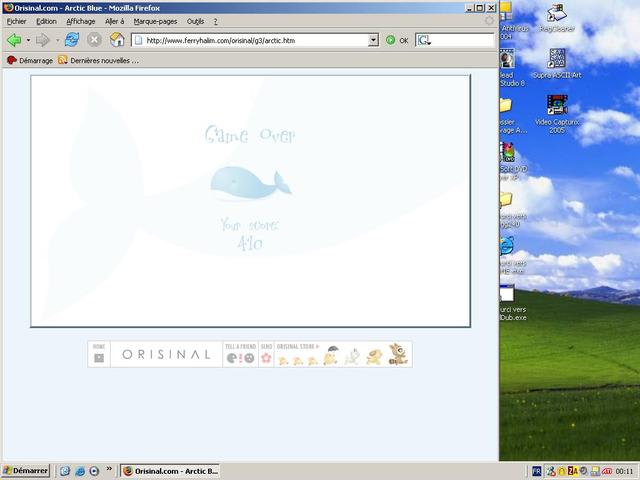
Task: Click the green Back arrow in Firefox
Action: tap(14, 40)
